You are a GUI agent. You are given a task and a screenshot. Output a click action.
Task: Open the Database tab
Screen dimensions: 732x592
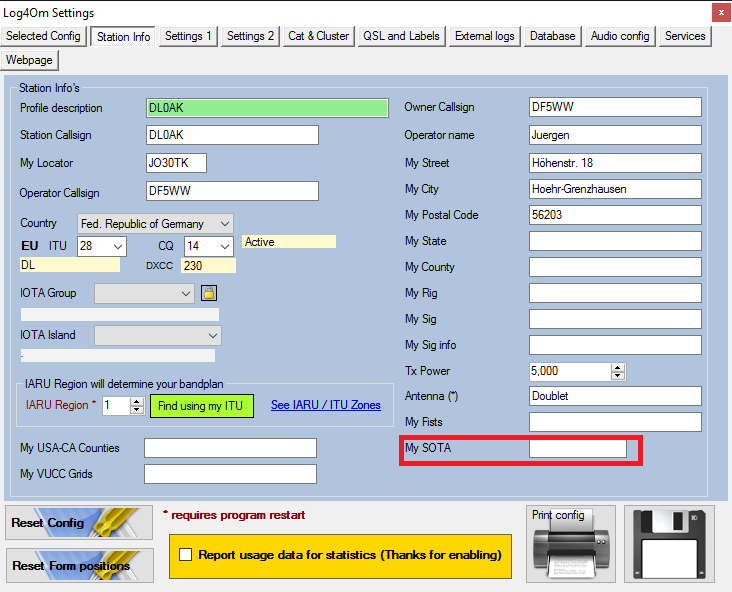click(552, 36)
